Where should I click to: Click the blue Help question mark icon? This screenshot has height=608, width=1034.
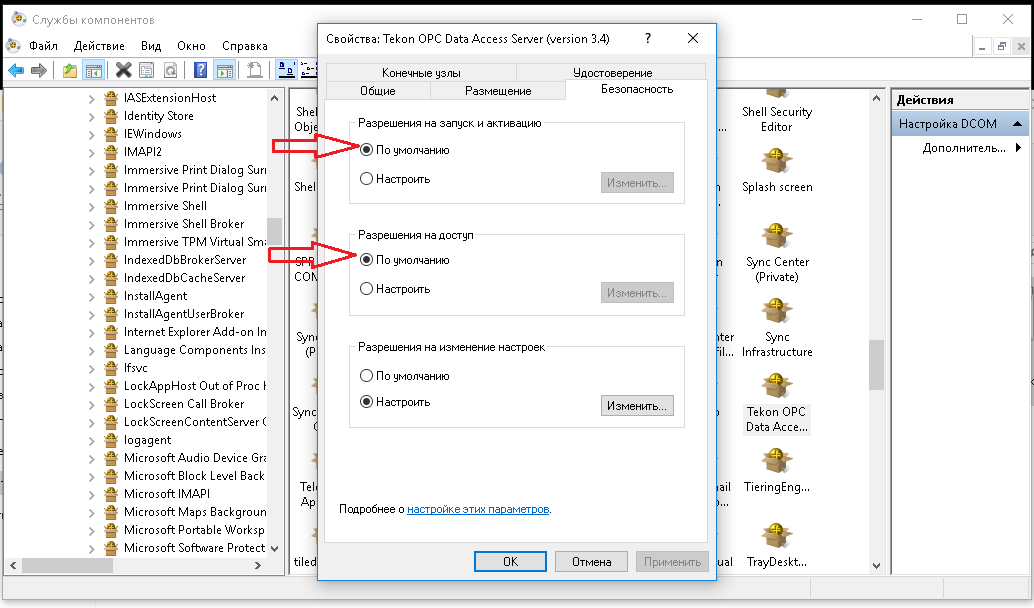(200, 70)
